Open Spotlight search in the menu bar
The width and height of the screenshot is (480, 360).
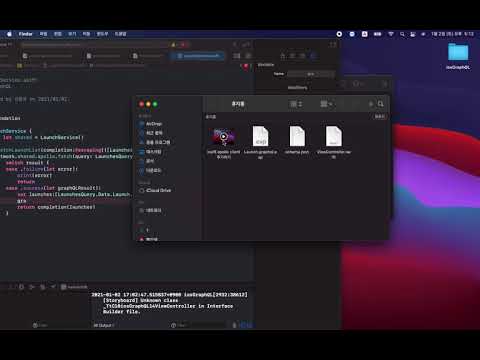point(402,34)
